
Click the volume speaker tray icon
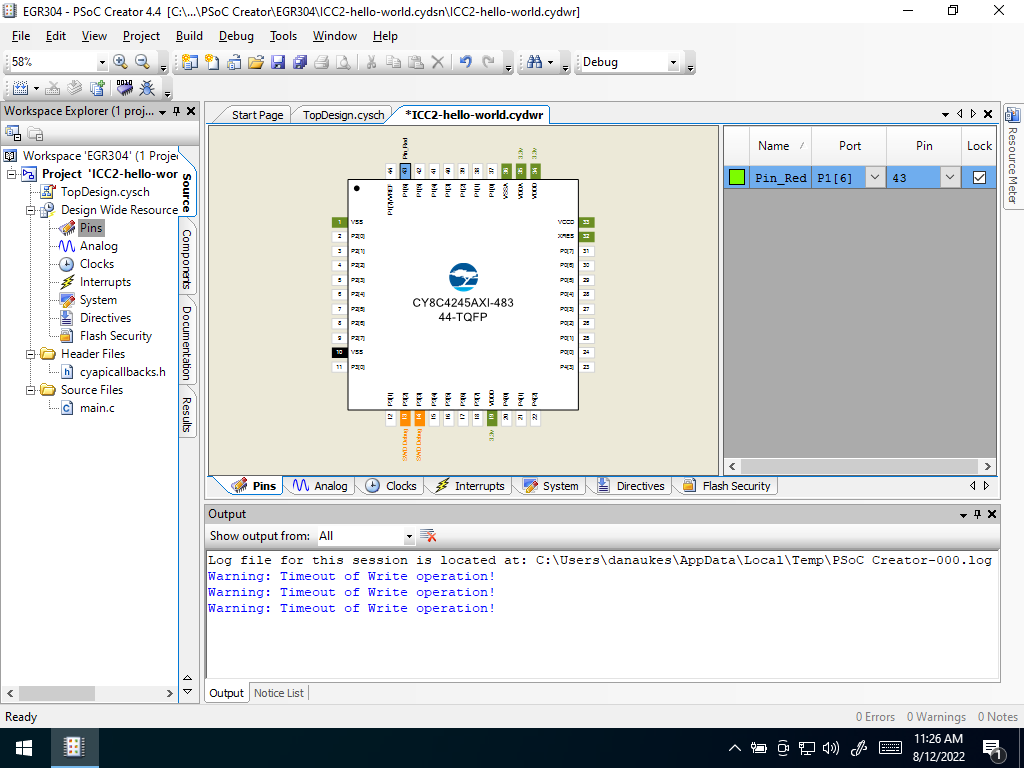pyautogui.click(x=831, y=748)
